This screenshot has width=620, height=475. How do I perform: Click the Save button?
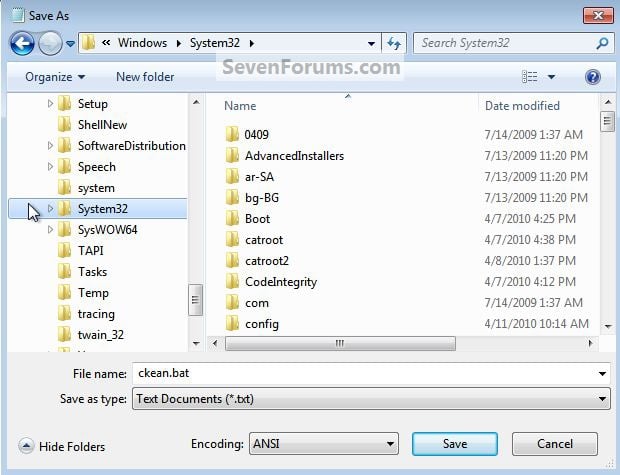pos(455,444)
